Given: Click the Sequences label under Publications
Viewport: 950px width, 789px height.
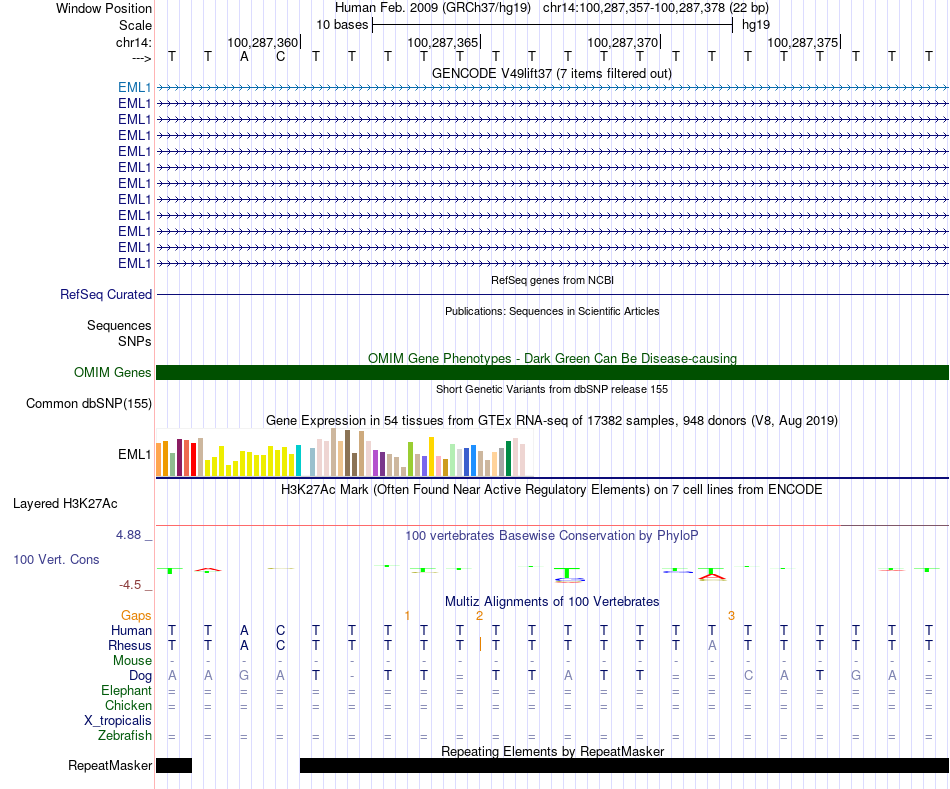Looking at the screenshot, I should point(119,325).
